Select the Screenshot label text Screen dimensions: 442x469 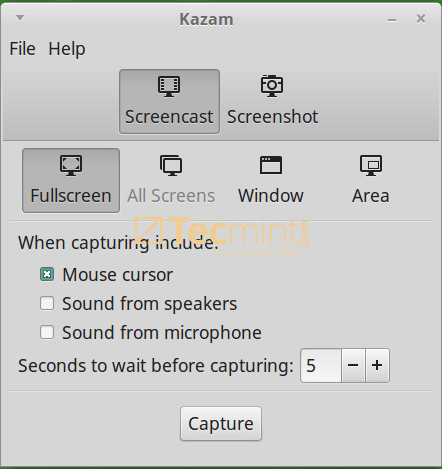click(x=272, y=117)
